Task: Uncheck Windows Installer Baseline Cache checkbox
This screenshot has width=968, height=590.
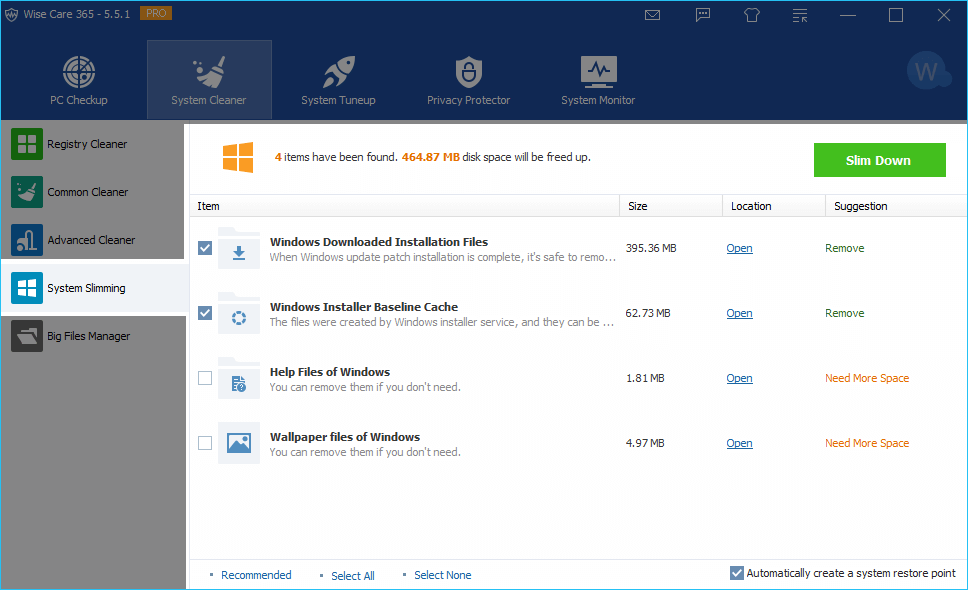Action: (x=205, y=313)
